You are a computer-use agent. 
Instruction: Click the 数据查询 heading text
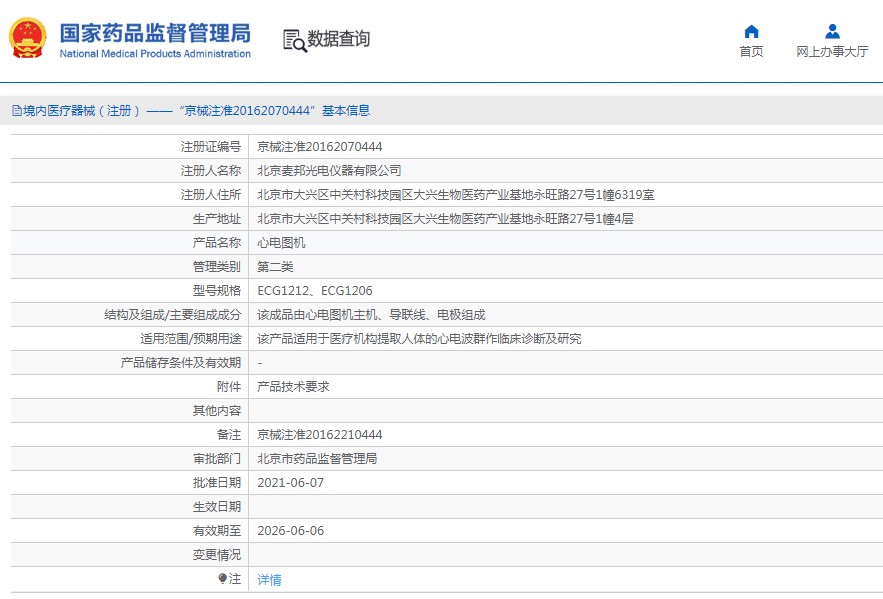(338, 39)
